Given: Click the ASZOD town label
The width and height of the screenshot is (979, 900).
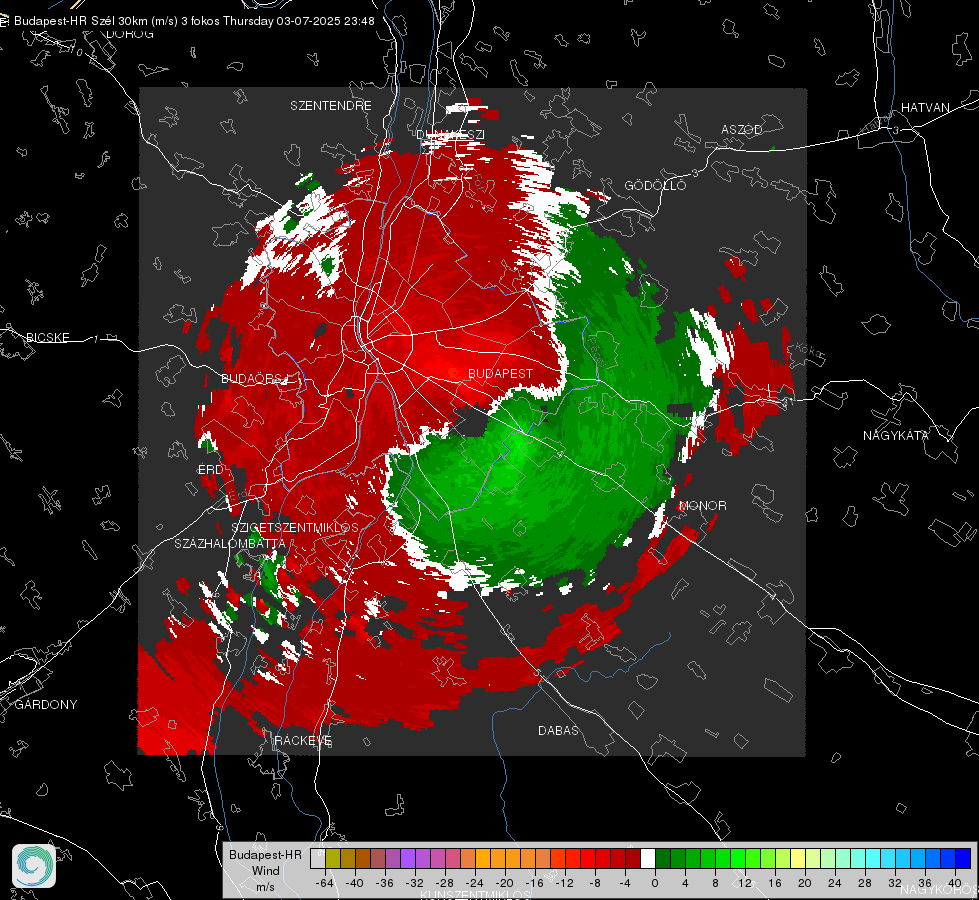Looking at the screenshot, I should [742, 129].
